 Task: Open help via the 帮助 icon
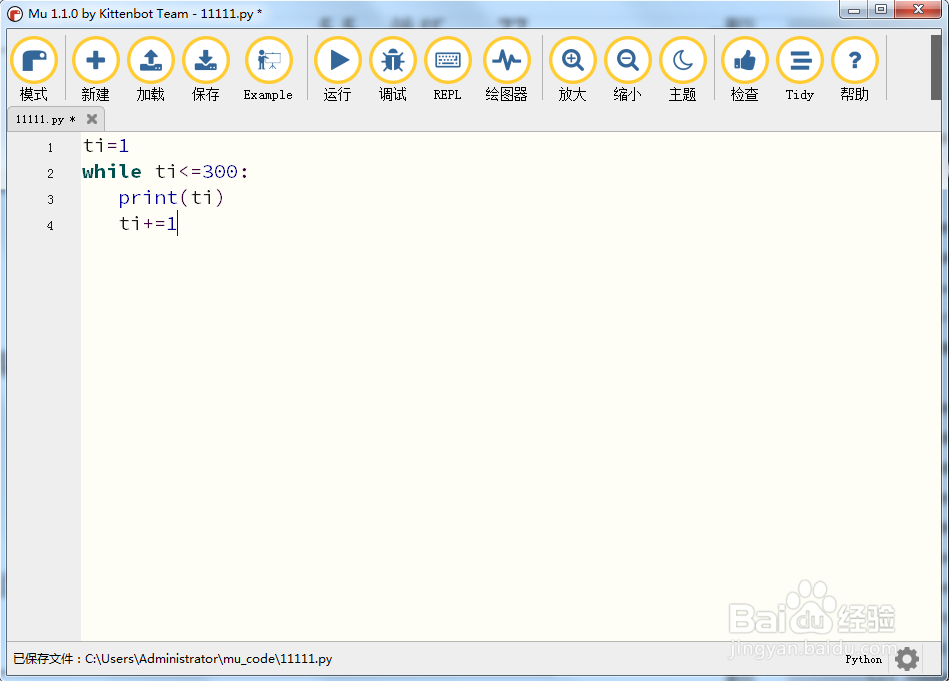(855, 60)
